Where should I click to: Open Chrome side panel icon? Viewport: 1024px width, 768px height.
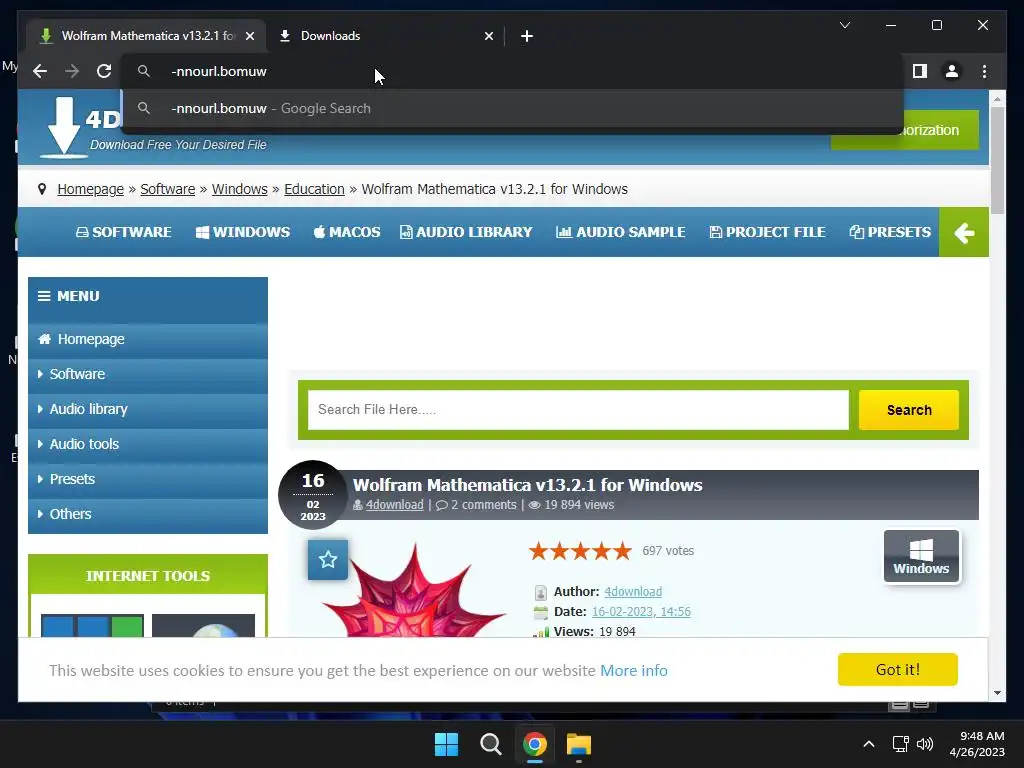(x=920, y=71)
